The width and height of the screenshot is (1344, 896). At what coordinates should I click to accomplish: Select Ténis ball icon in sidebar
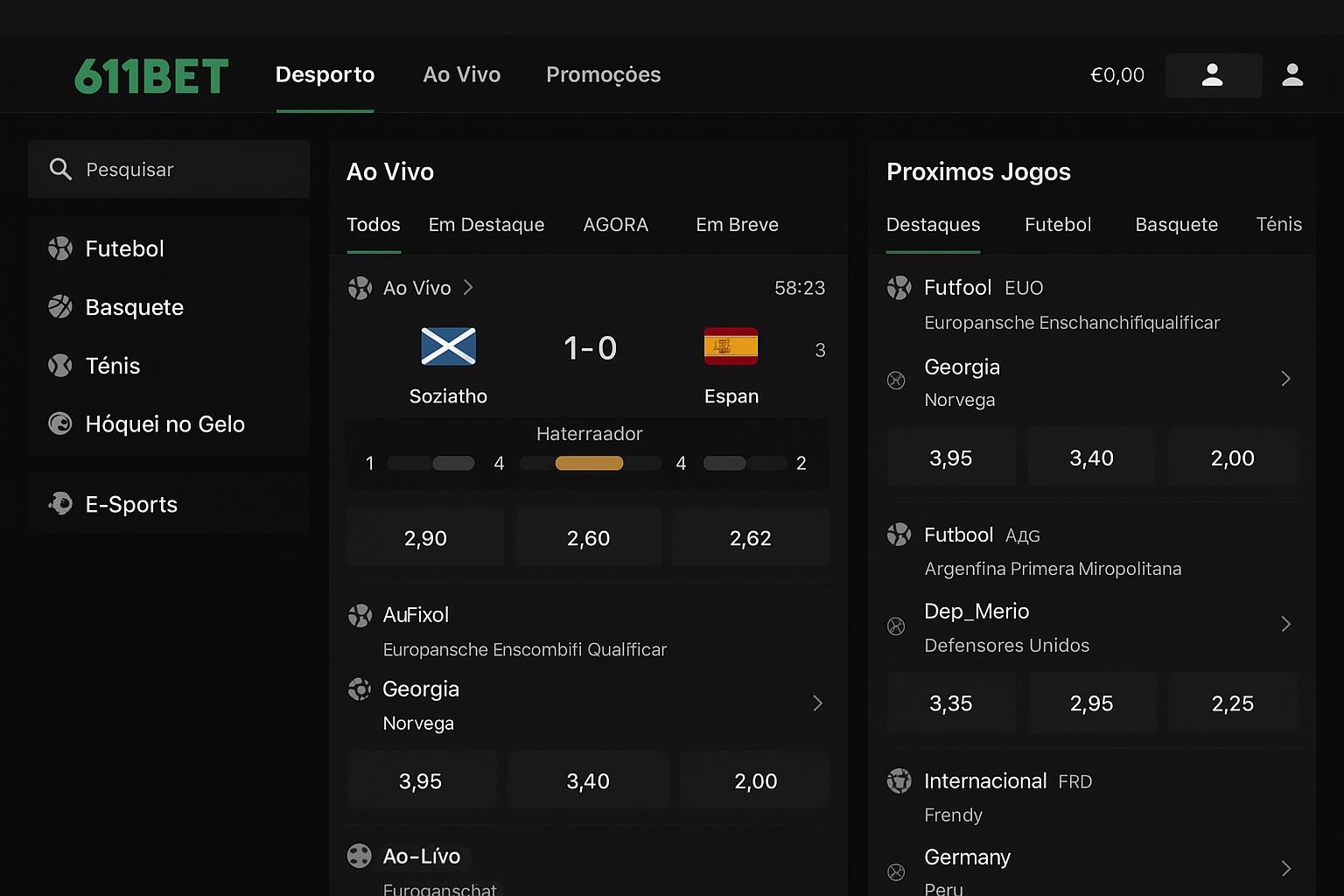[x=60, y=366]
